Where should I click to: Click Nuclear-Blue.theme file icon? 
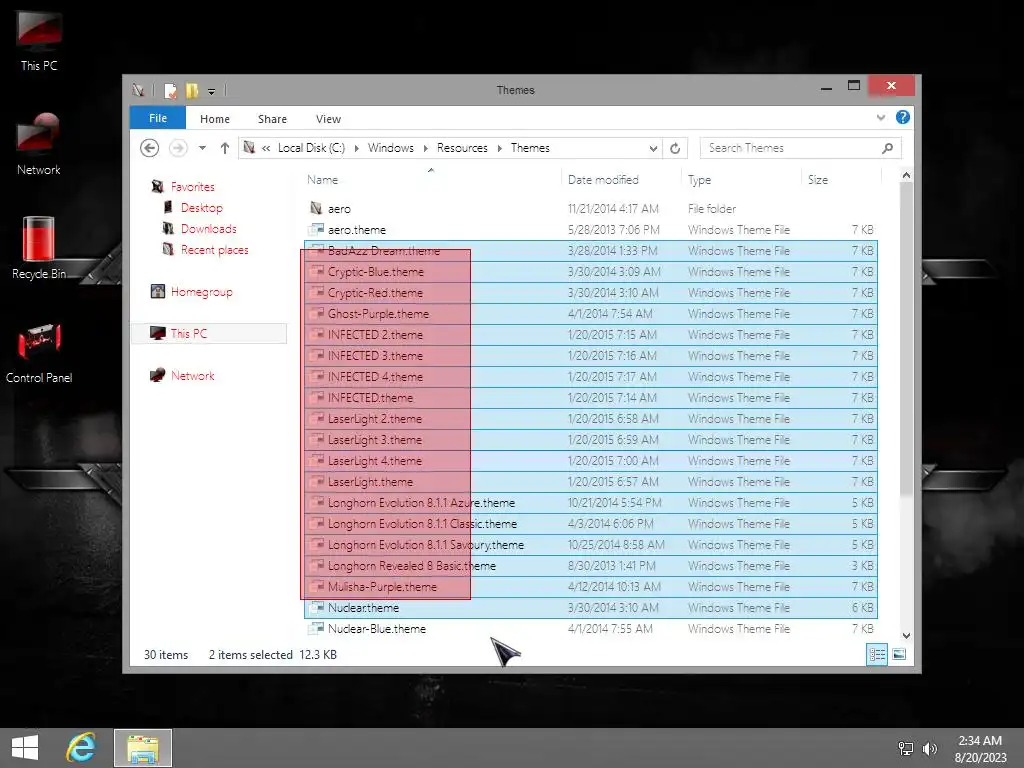[x=317, y=628]
